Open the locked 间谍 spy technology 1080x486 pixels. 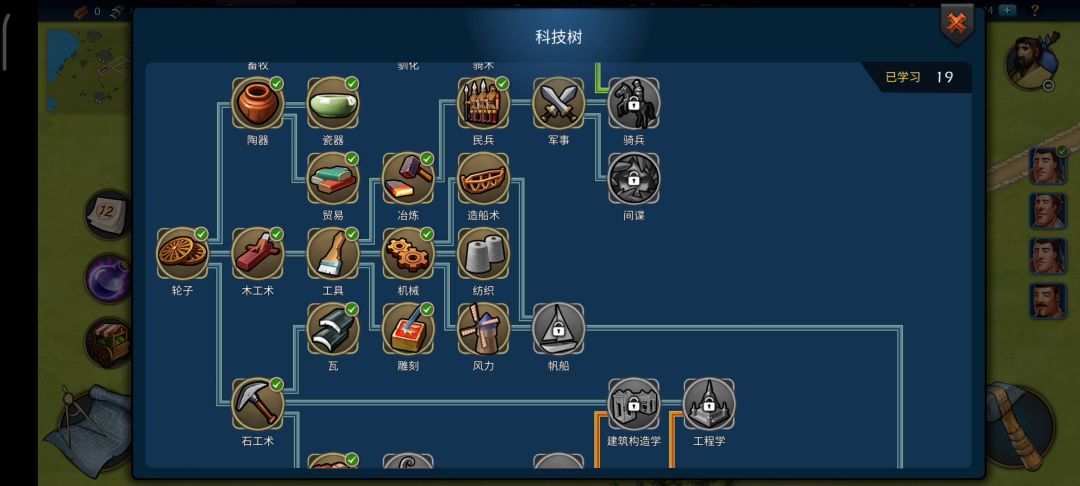click(x=634, y=178)
